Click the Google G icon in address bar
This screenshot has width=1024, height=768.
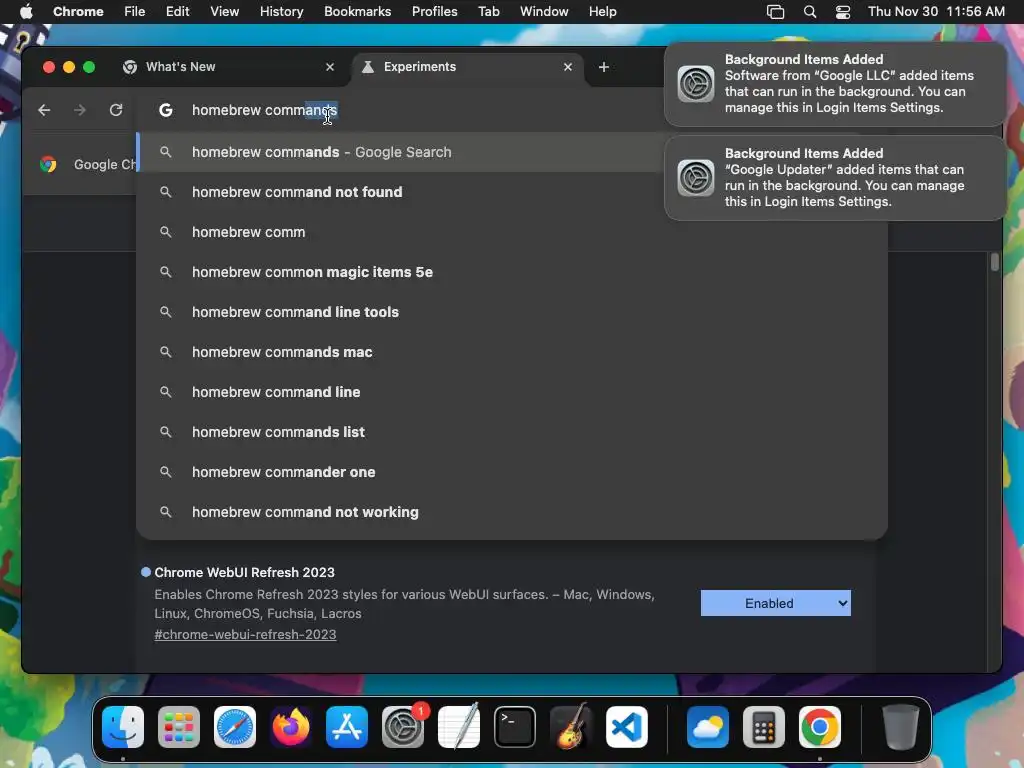pos(166,110)
